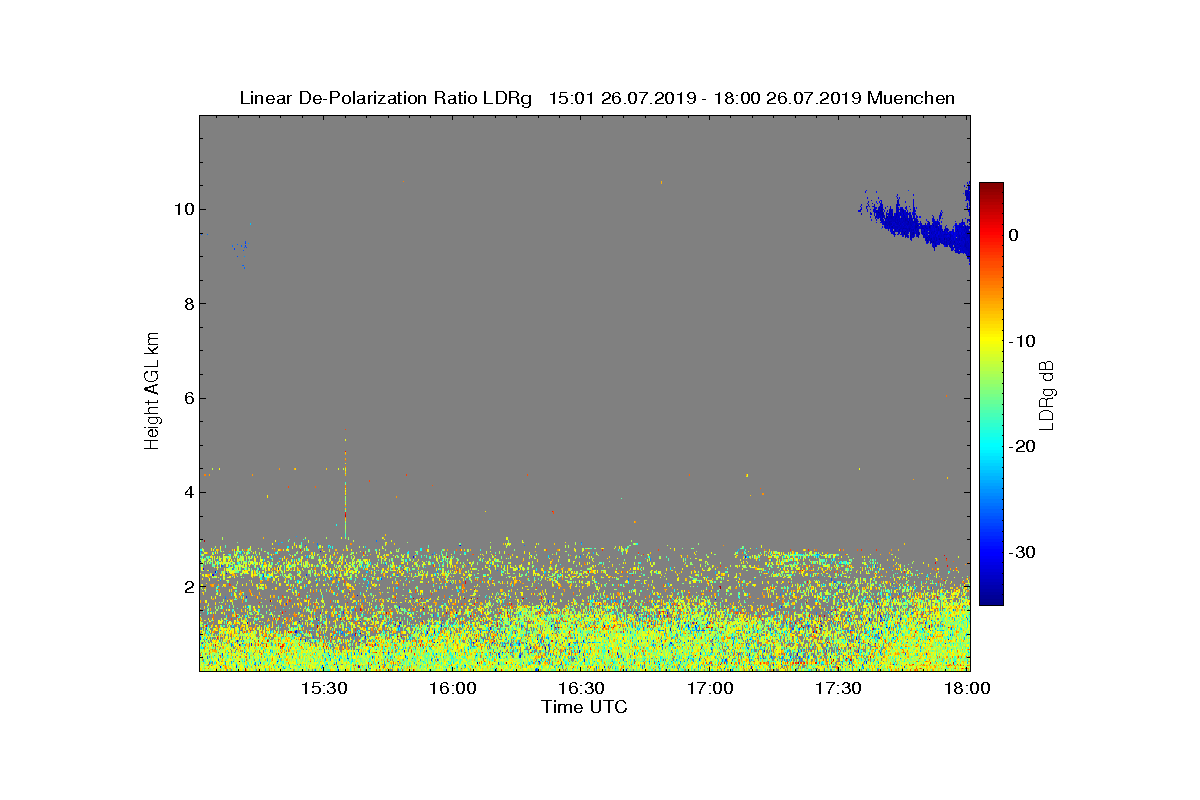This screenshot has width=1200, height=800.
Task: Click the 6 km height tick label
Action: 188,398
